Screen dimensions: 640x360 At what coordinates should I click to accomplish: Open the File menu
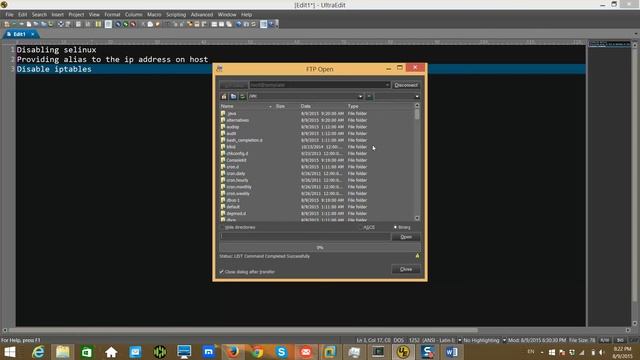coord(9,15)
